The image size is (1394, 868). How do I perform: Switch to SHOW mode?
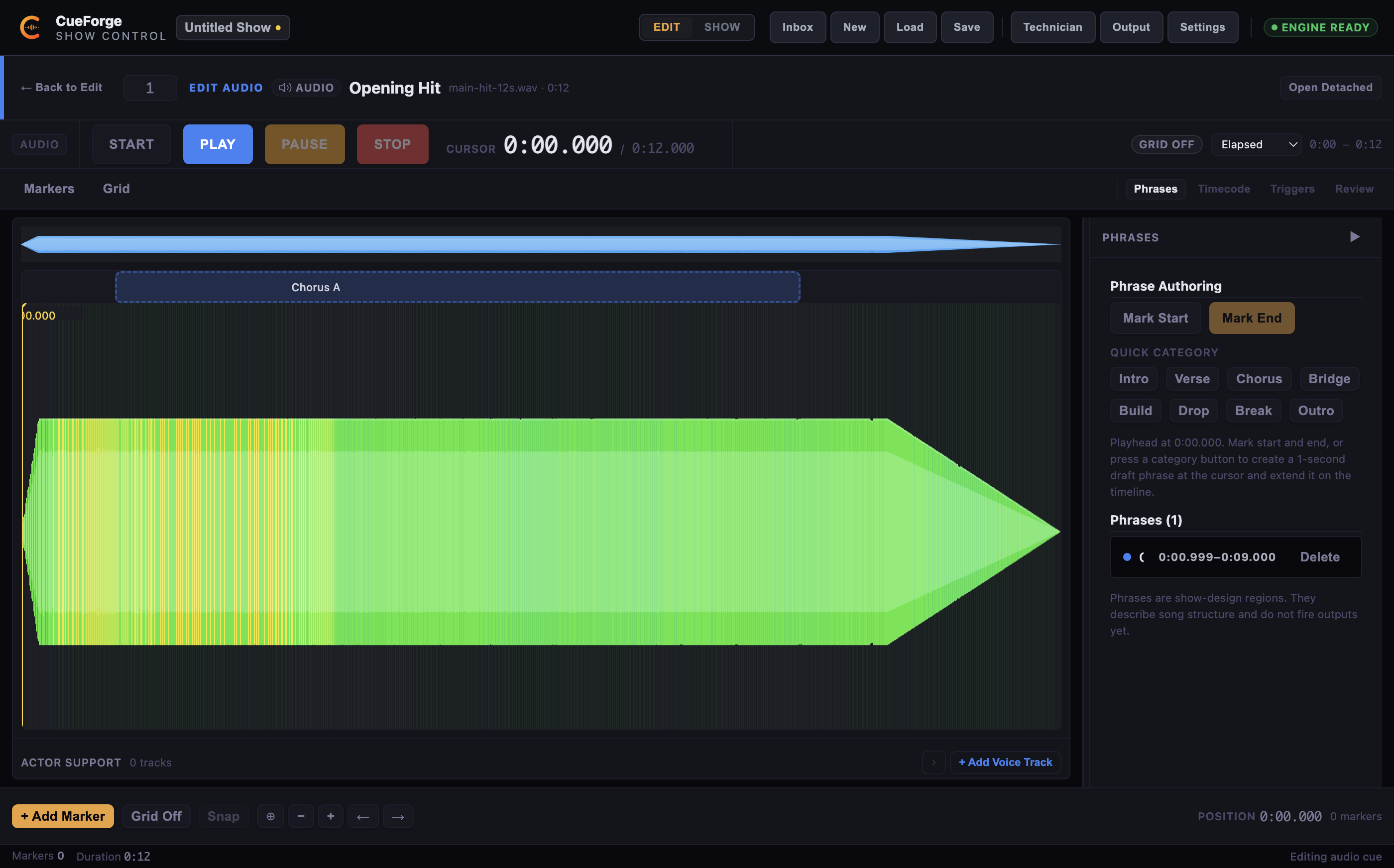722,27
